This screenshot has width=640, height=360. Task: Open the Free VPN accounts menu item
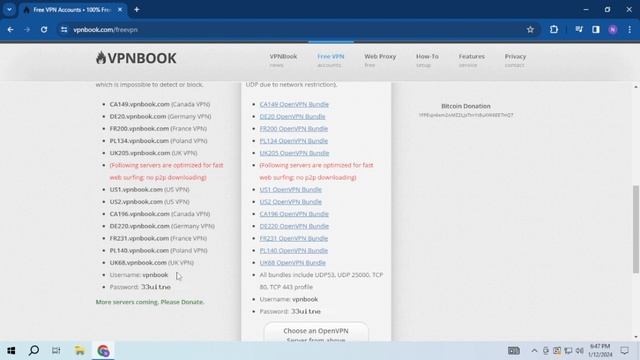coord(331,60)
